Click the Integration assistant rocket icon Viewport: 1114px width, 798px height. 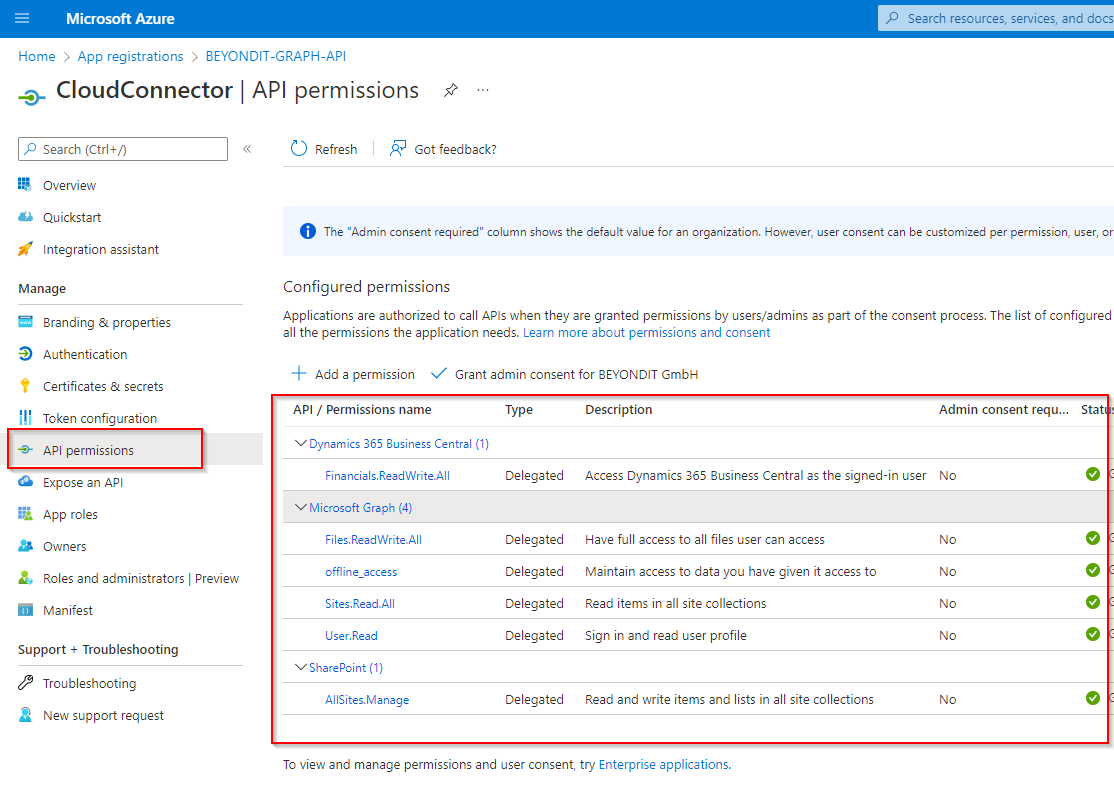pyautogui.click(x=25, y=249)
